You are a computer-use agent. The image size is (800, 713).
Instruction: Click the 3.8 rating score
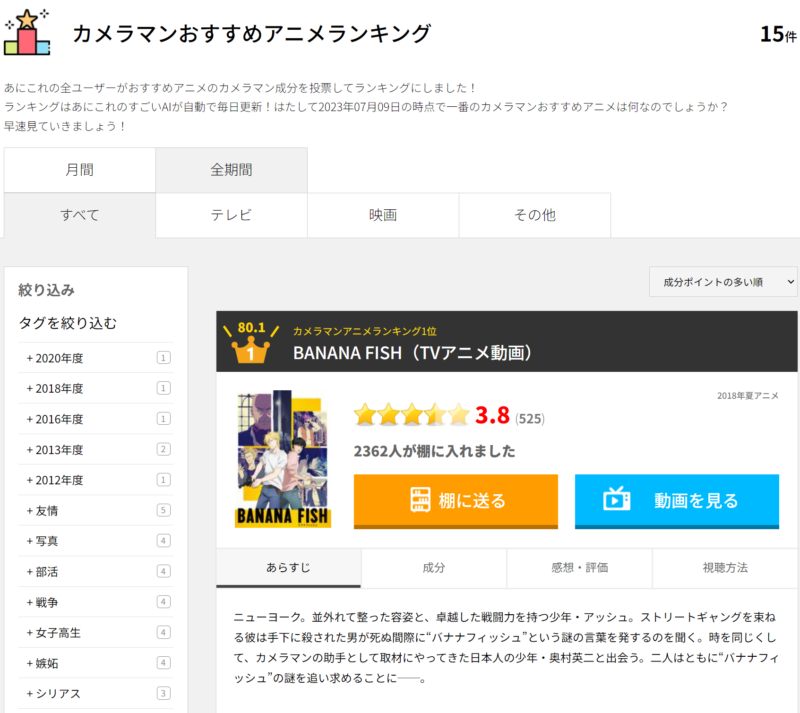tap(492, 415)
